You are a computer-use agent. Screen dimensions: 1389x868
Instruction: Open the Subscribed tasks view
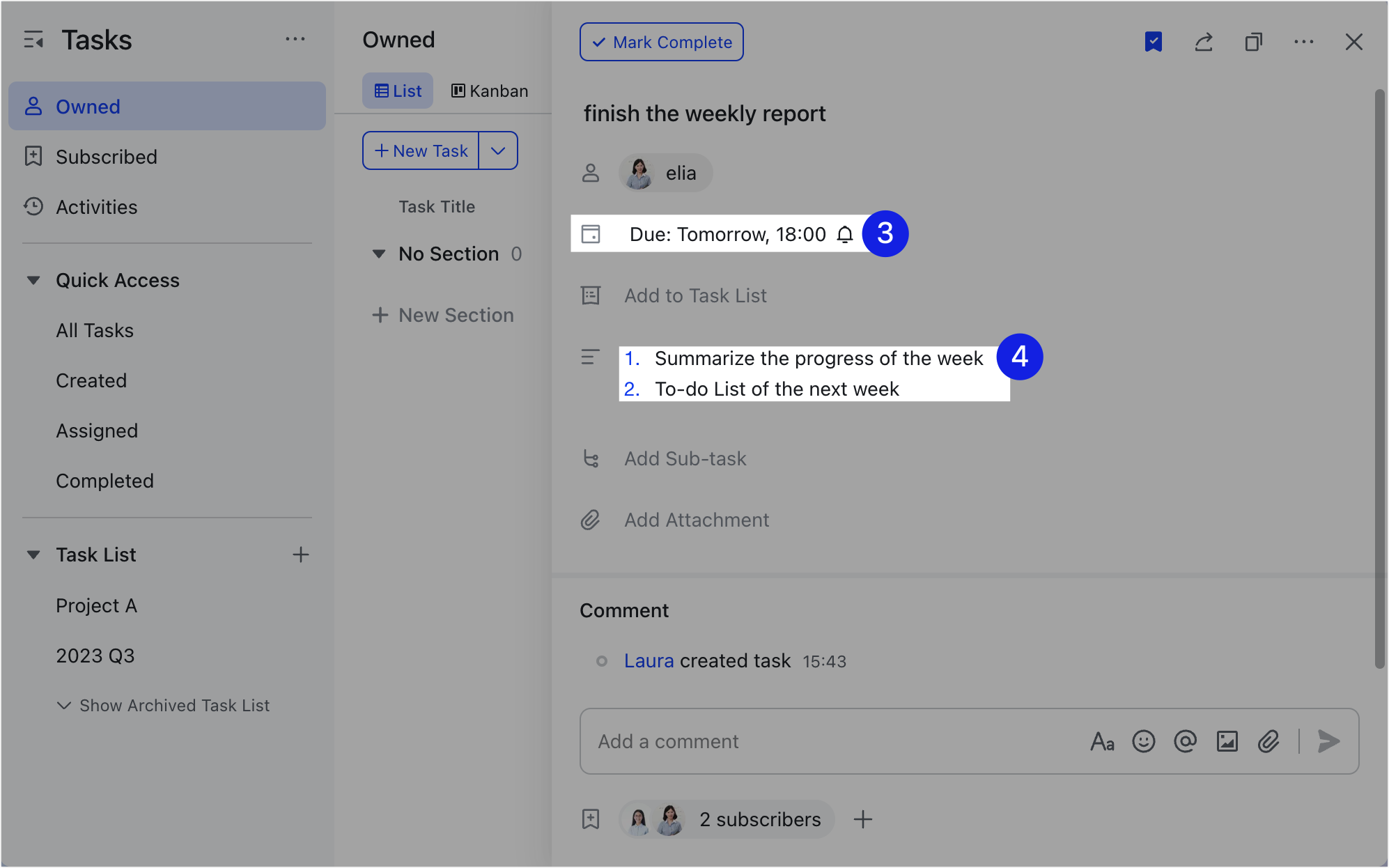coord(106,156)
